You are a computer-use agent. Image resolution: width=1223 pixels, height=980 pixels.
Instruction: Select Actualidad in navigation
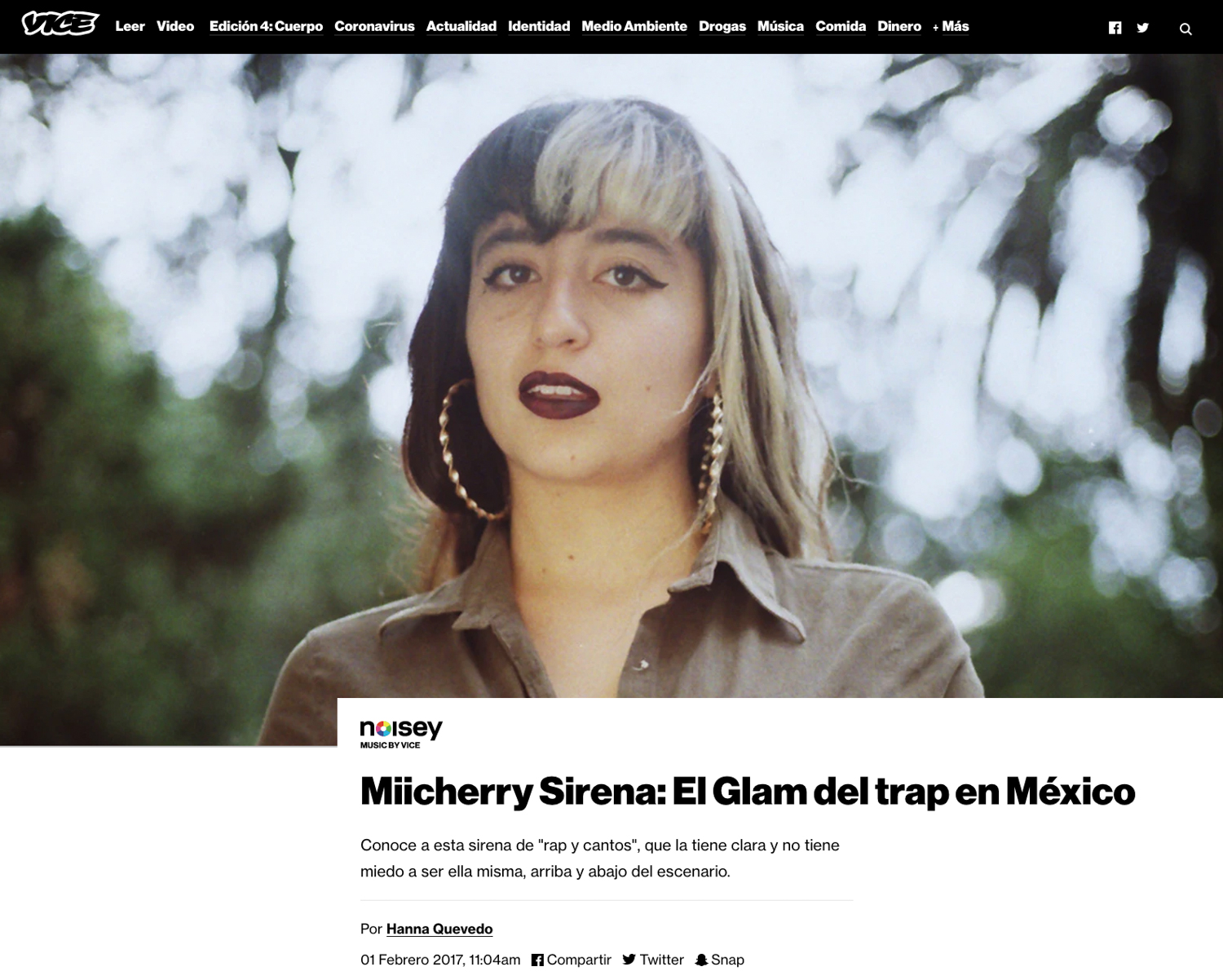click(x=461, y=26)
